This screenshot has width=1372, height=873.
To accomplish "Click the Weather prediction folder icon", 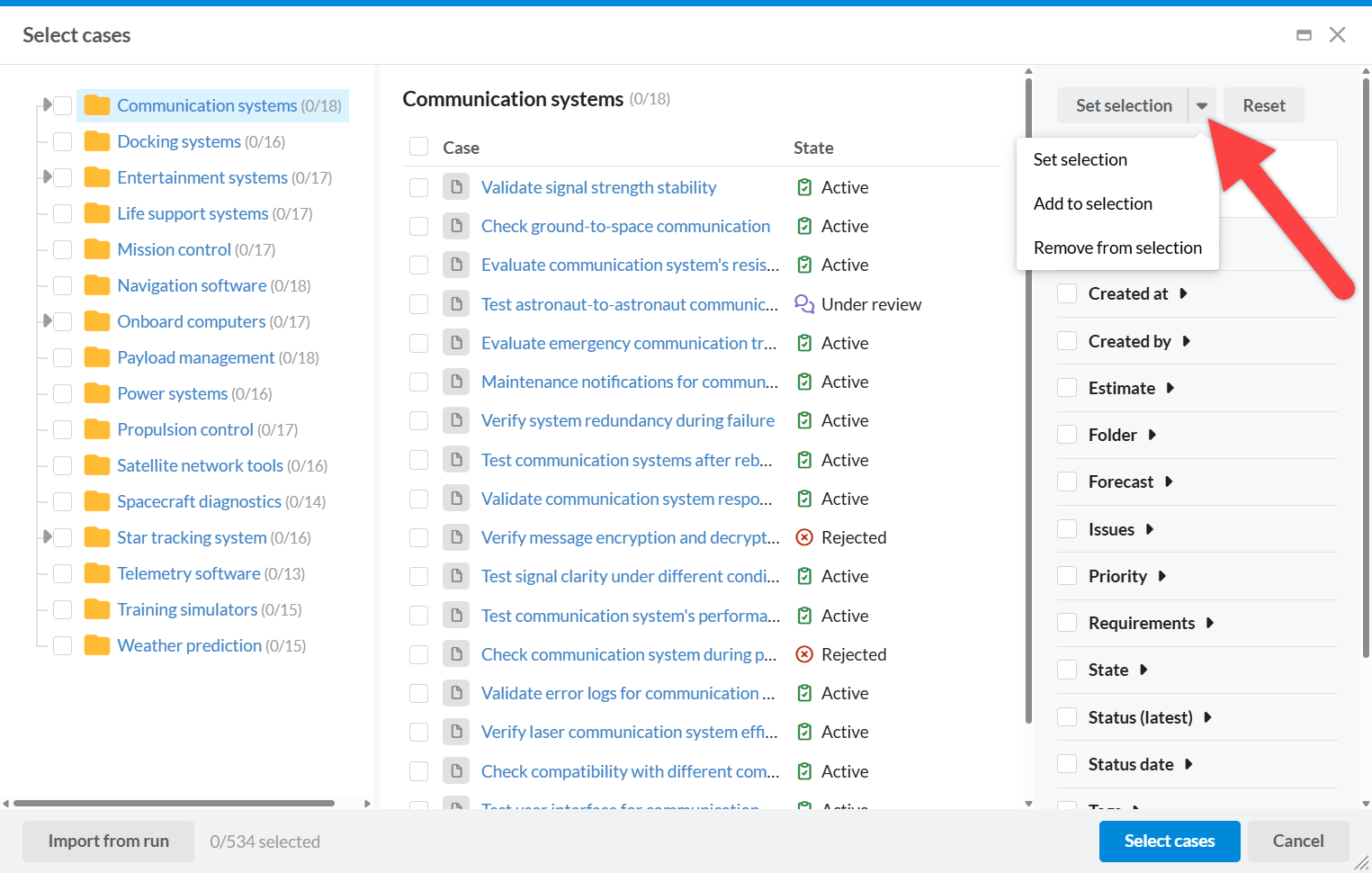I will tap(97, 645).
